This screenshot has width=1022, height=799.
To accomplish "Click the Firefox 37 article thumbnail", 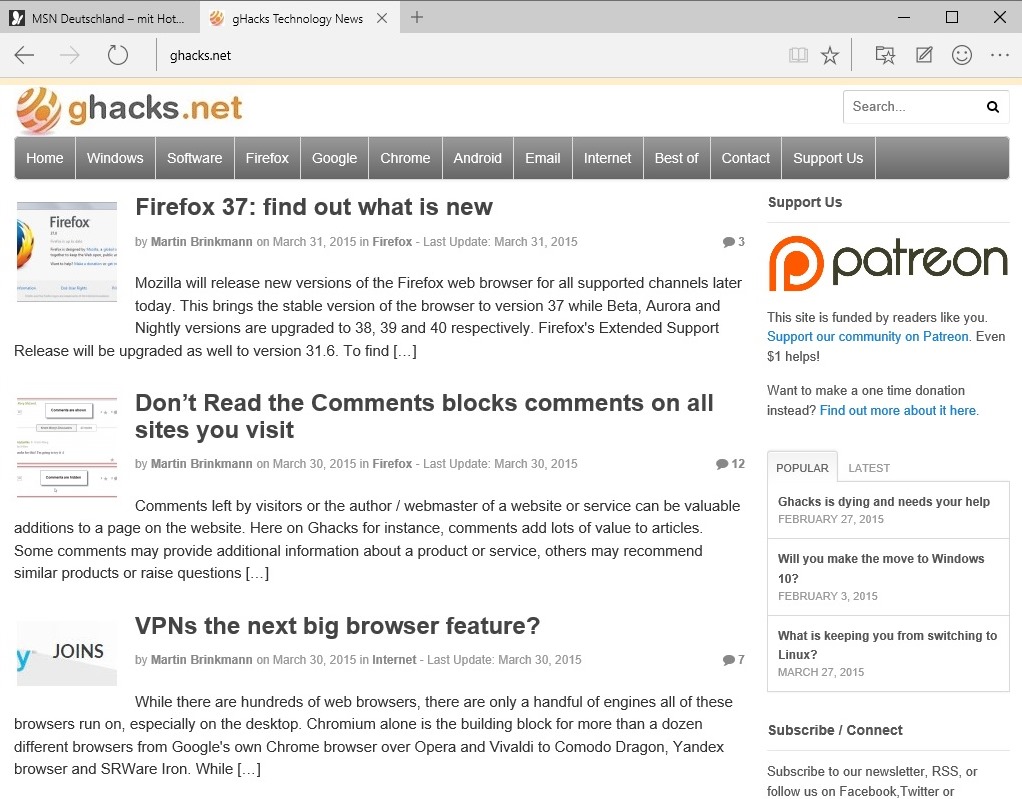I will tap(66, 252).
